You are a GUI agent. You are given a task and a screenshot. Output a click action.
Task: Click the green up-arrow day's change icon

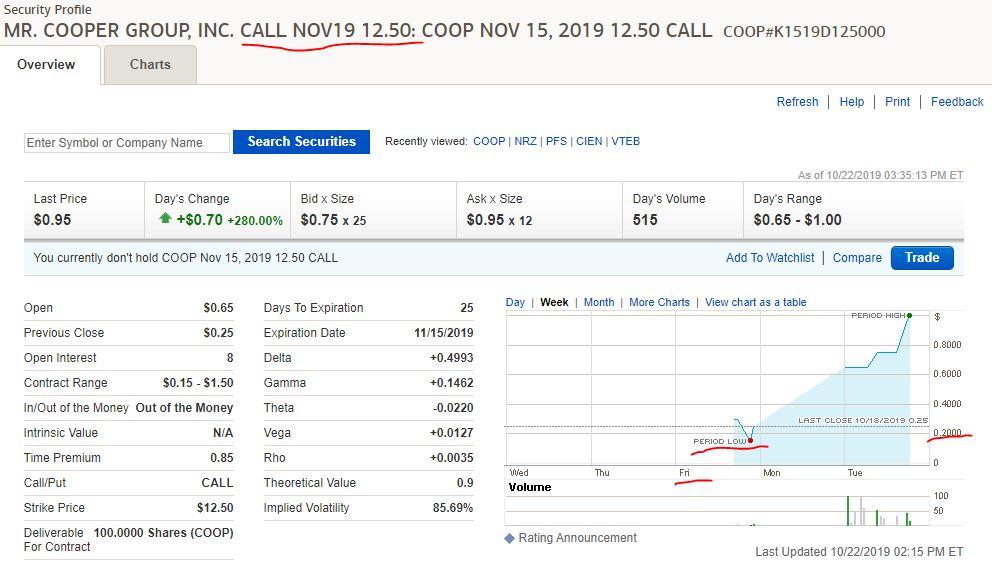click(165, 218)
